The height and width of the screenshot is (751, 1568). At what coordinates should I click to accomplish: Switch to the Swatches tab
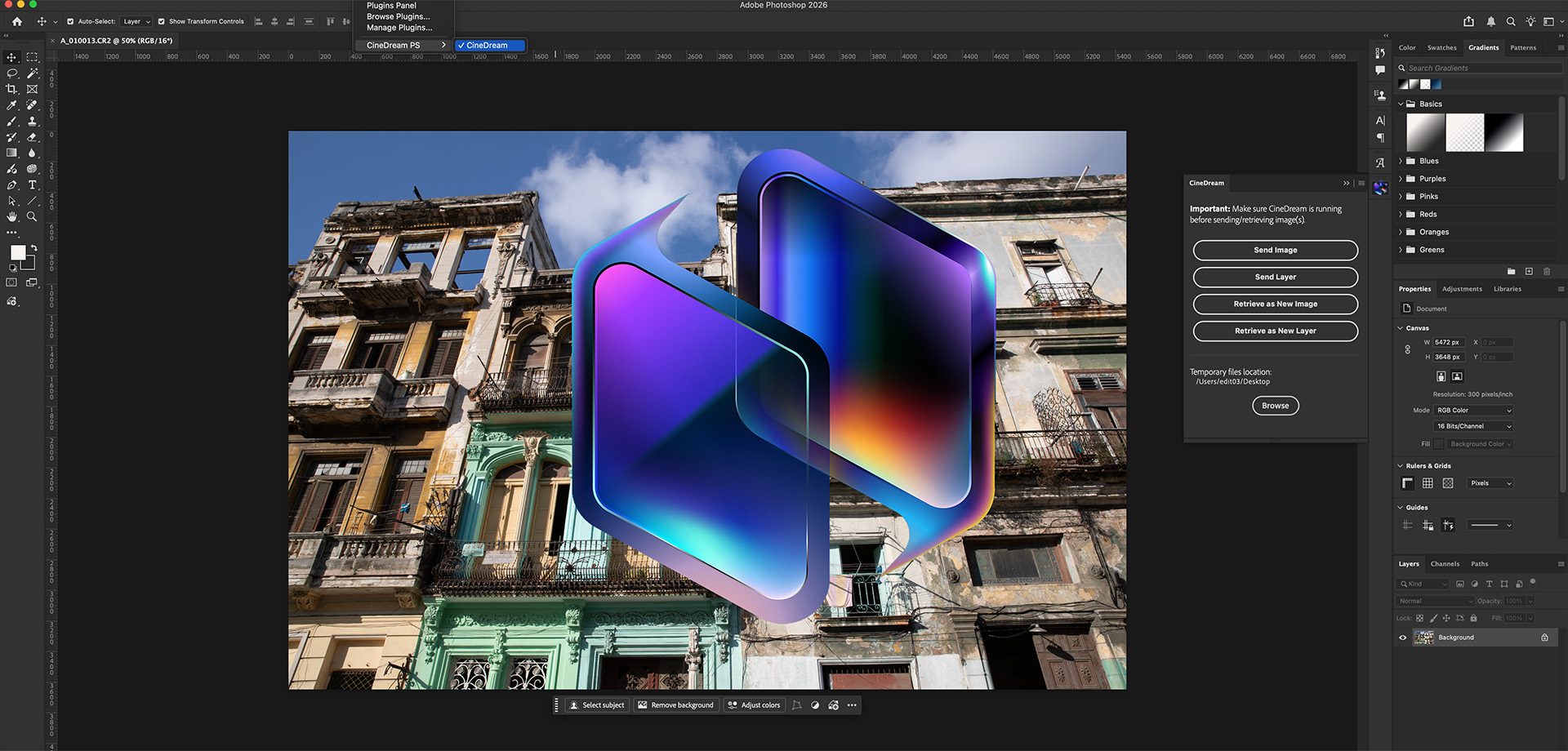pyautogui.click(x=1441, y=47)
